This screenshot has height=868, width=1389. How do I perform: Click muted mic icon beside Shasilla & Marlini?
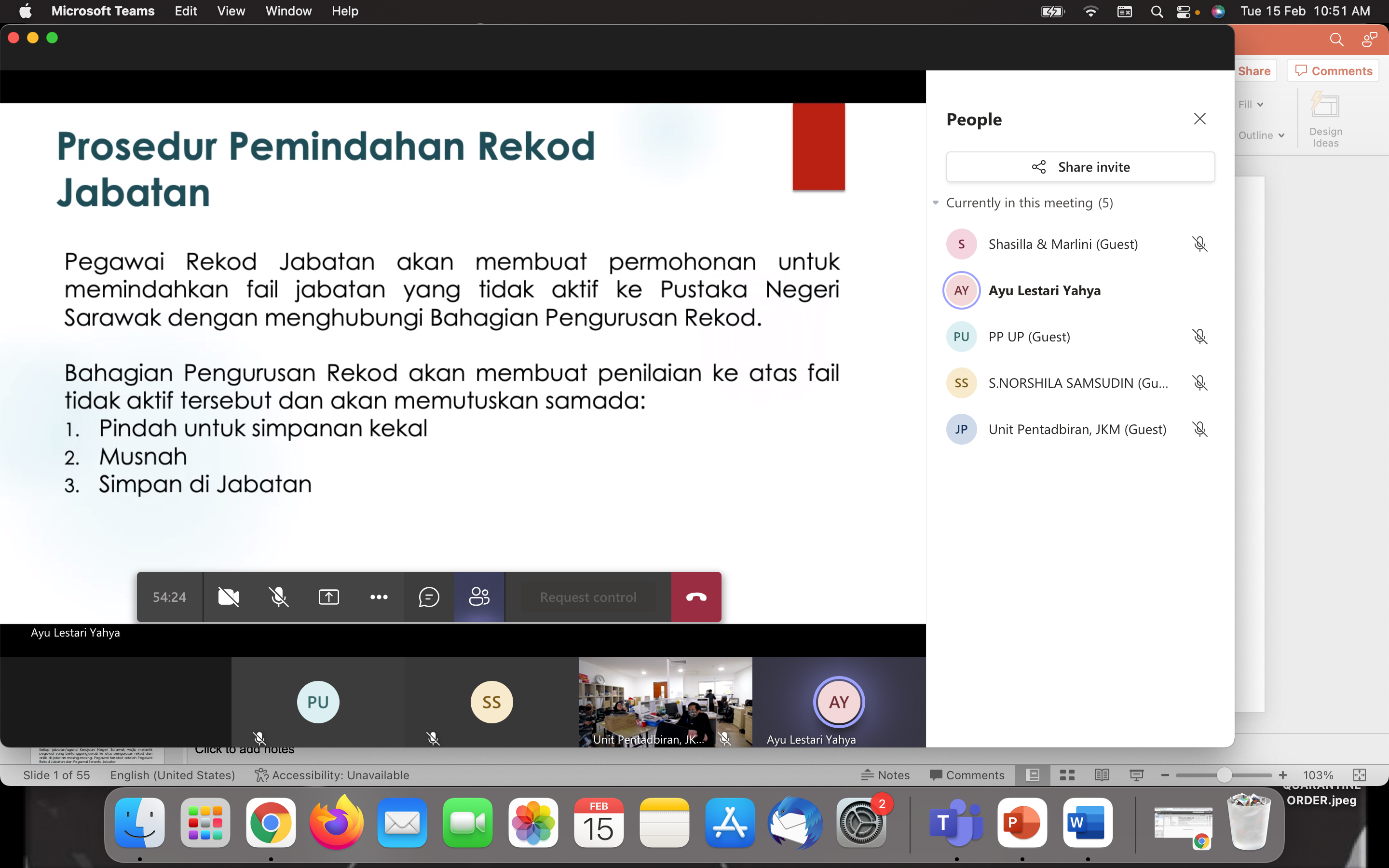pyautogui.click(x=1199, y=244)
